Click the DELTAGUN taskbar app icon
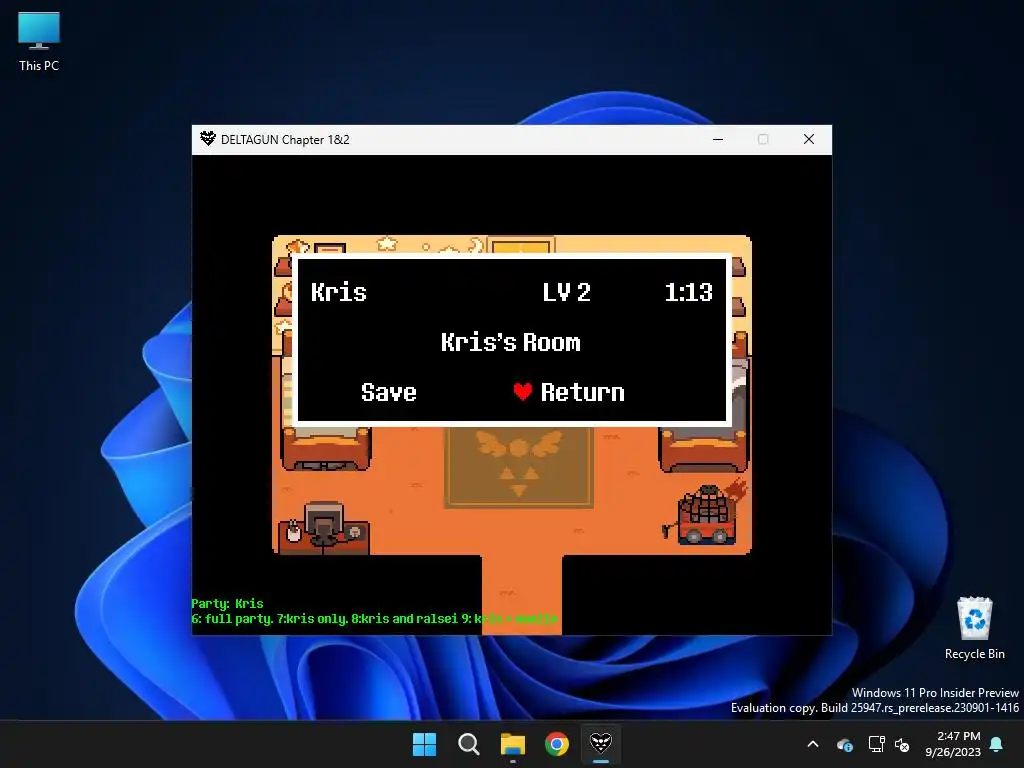 coord(600,744)
